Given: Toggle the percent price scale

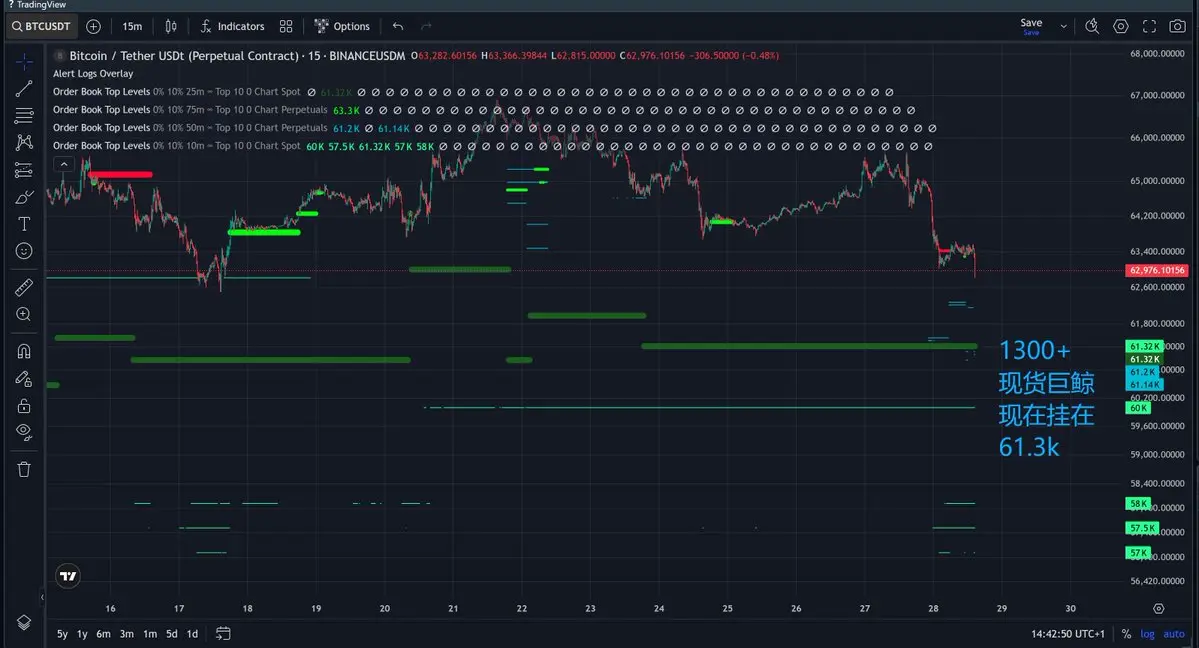Looking at the screenshot, I should (1126, 633).
